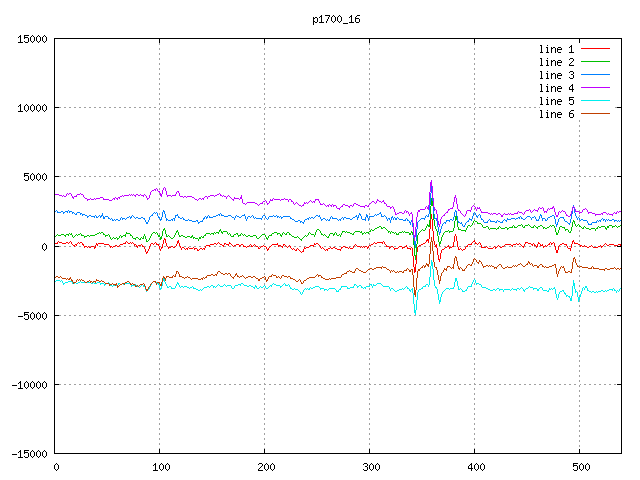This screenshot has height=480, width=640.
Task: Click the 100 x-axis tick label
Action: 159,467
